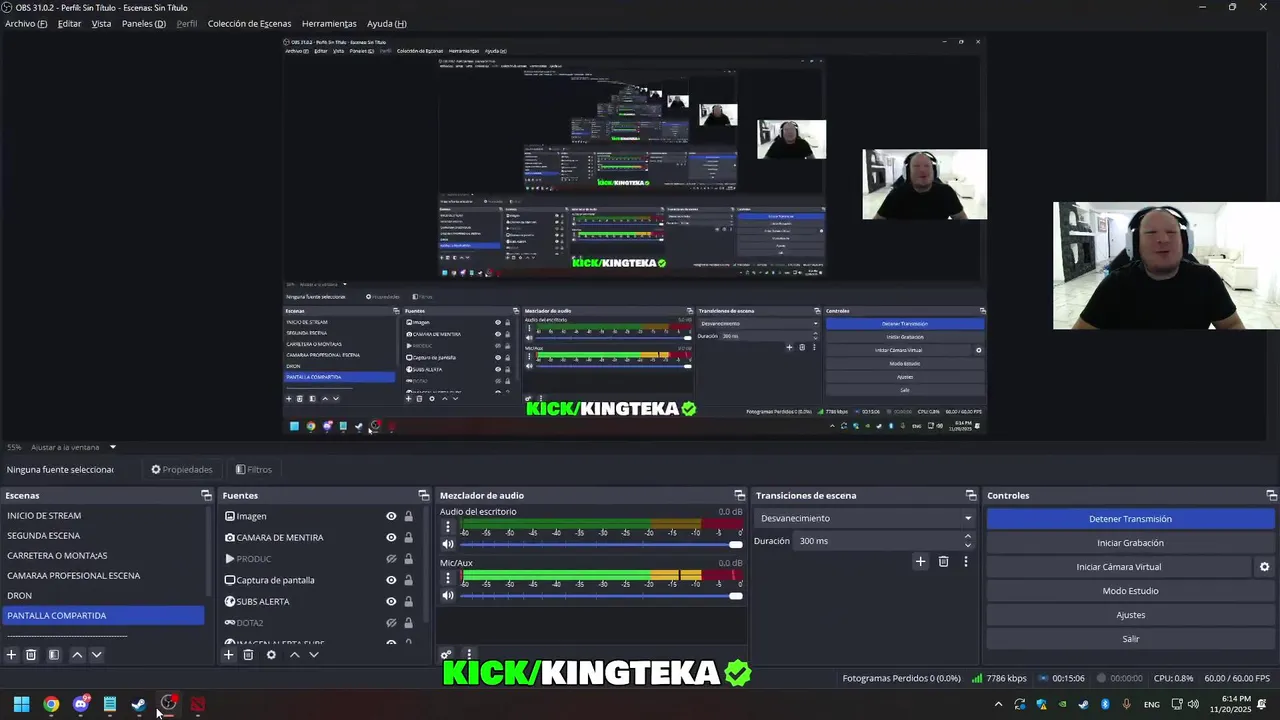The width and height of the screenshot is (1280, 720).
Task: Open the Ayuda menu
Action: point(386,23)
